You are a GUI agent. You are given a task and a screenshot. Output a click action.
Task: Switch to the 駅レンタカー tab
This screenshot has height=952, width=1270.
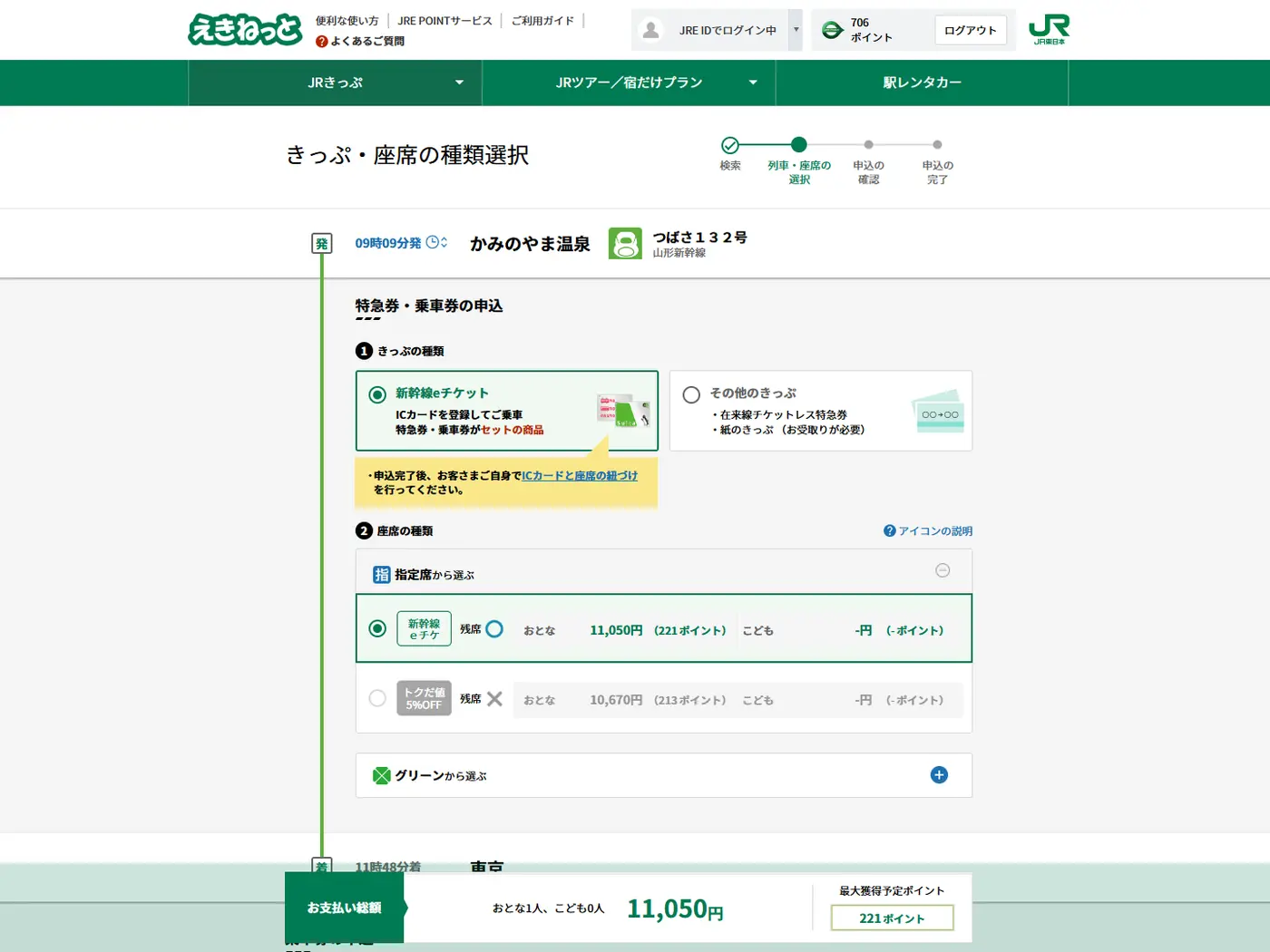click(x=922, y=83)
